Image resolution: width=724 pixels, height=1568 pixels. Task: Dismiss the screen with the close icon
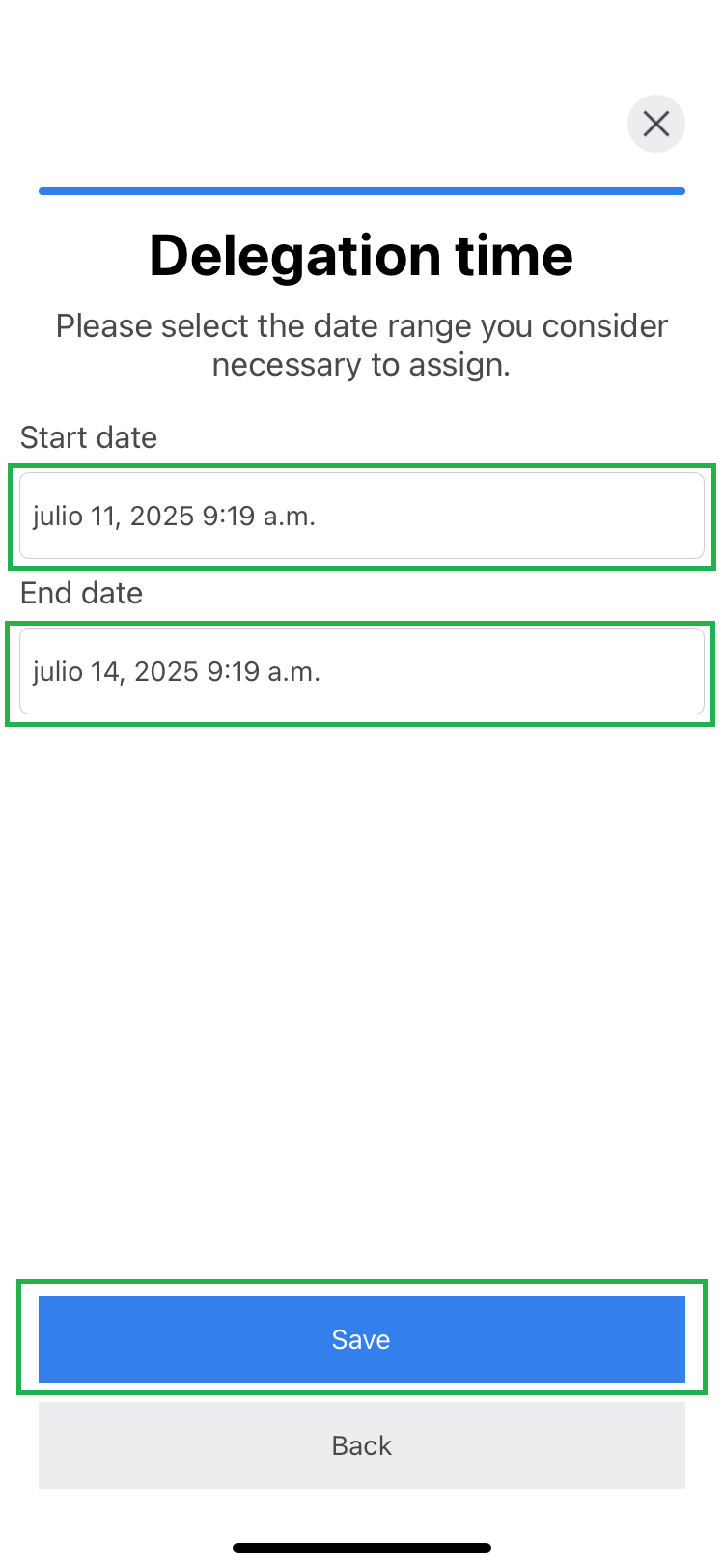pos(656,124)
